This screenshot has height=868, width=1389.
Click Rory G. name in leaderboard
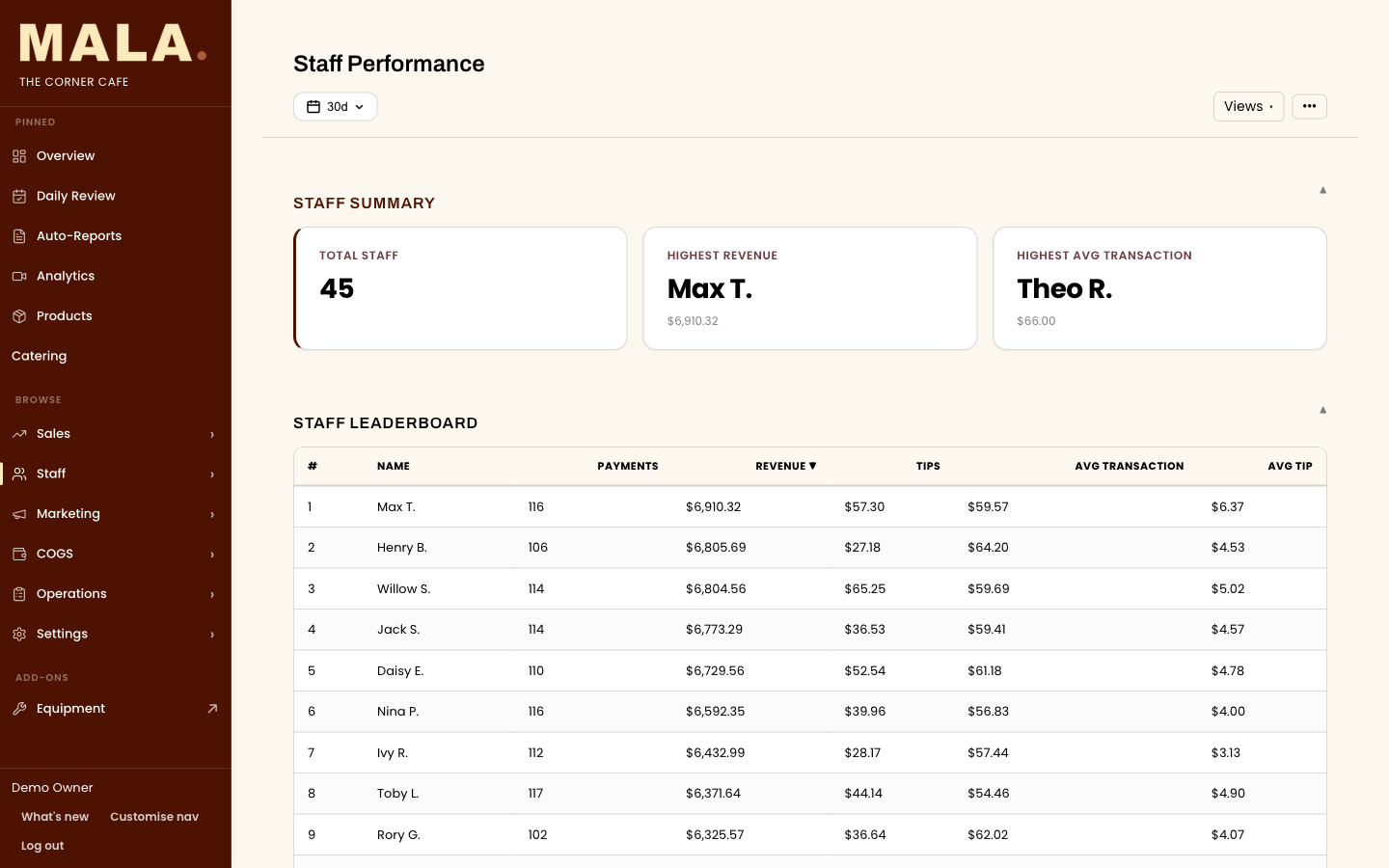pyautogui.click(x=399, y=835)
